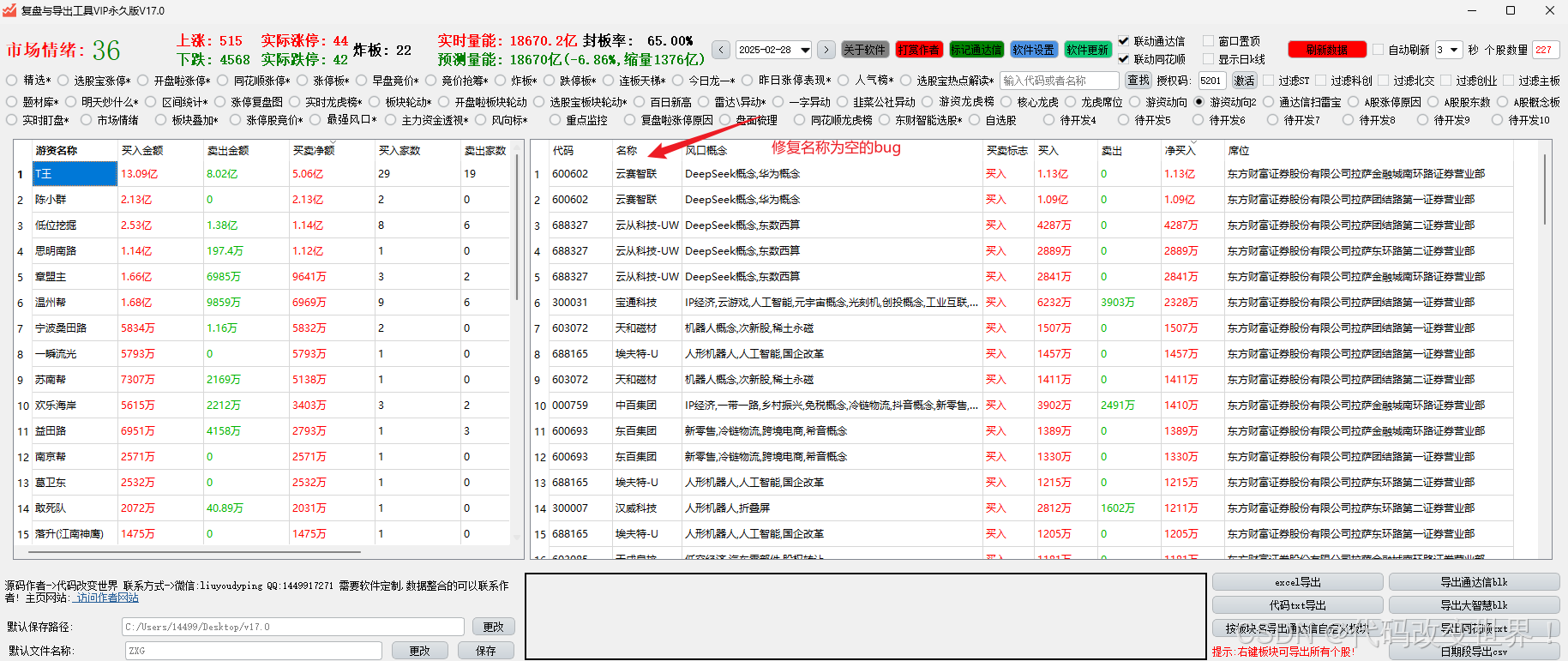Click the green 标记通达信 button

(x=976, y=50)
